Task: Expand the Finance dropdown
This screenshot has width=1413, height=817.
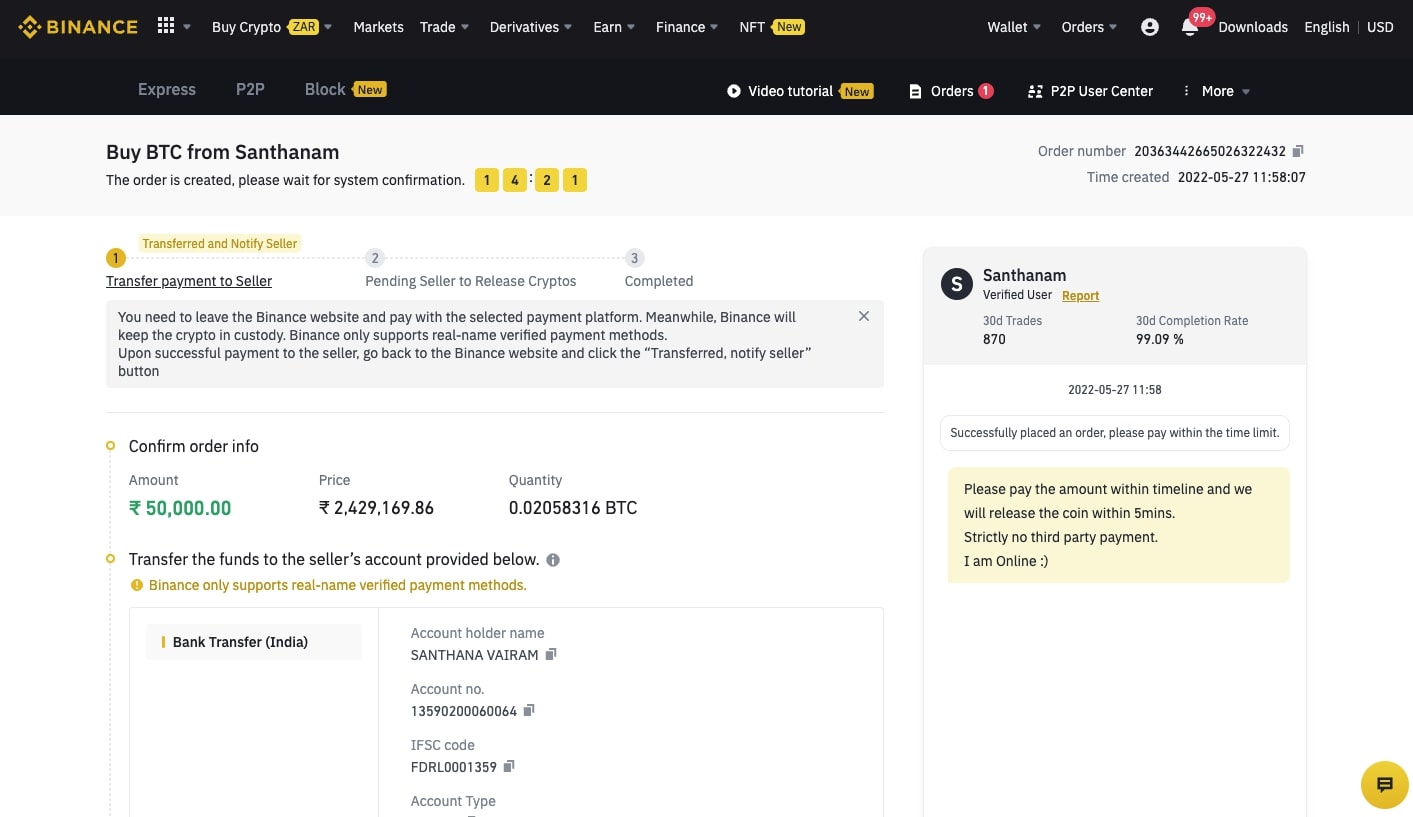Action: (687, 27)
